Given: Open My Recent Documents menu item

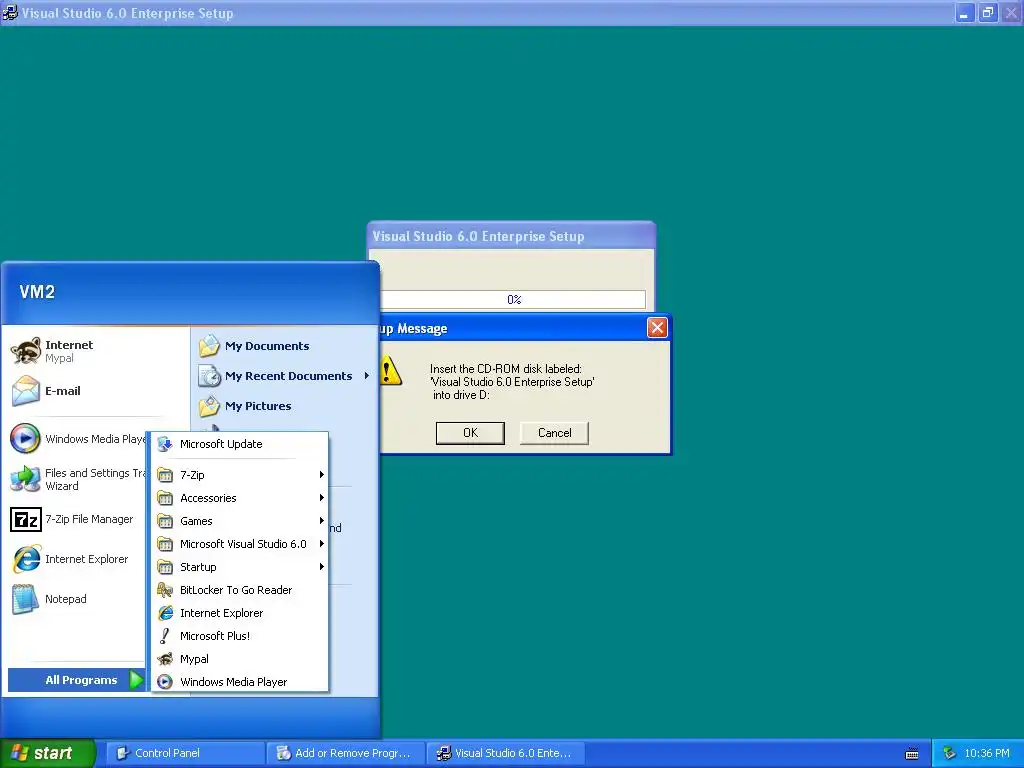Looking at the screenshot, I should pos(284,376).
